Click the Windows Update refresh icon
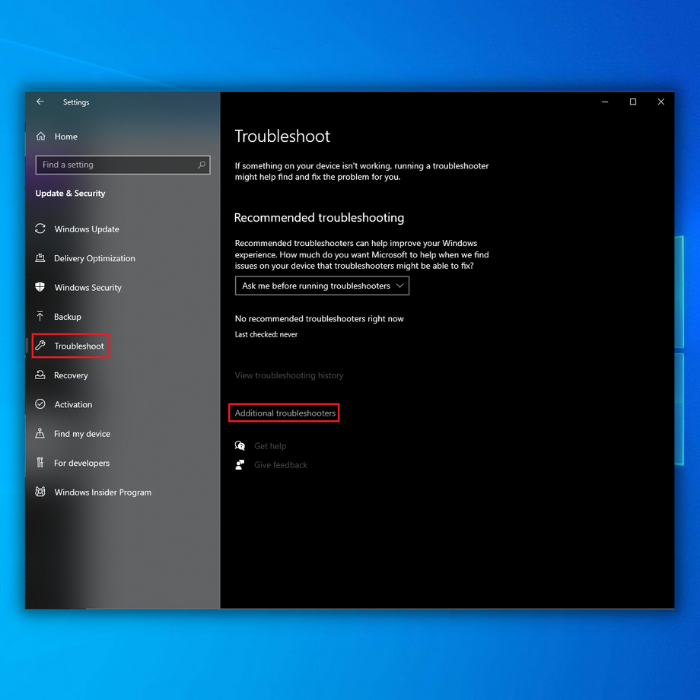 coord(40,229)
